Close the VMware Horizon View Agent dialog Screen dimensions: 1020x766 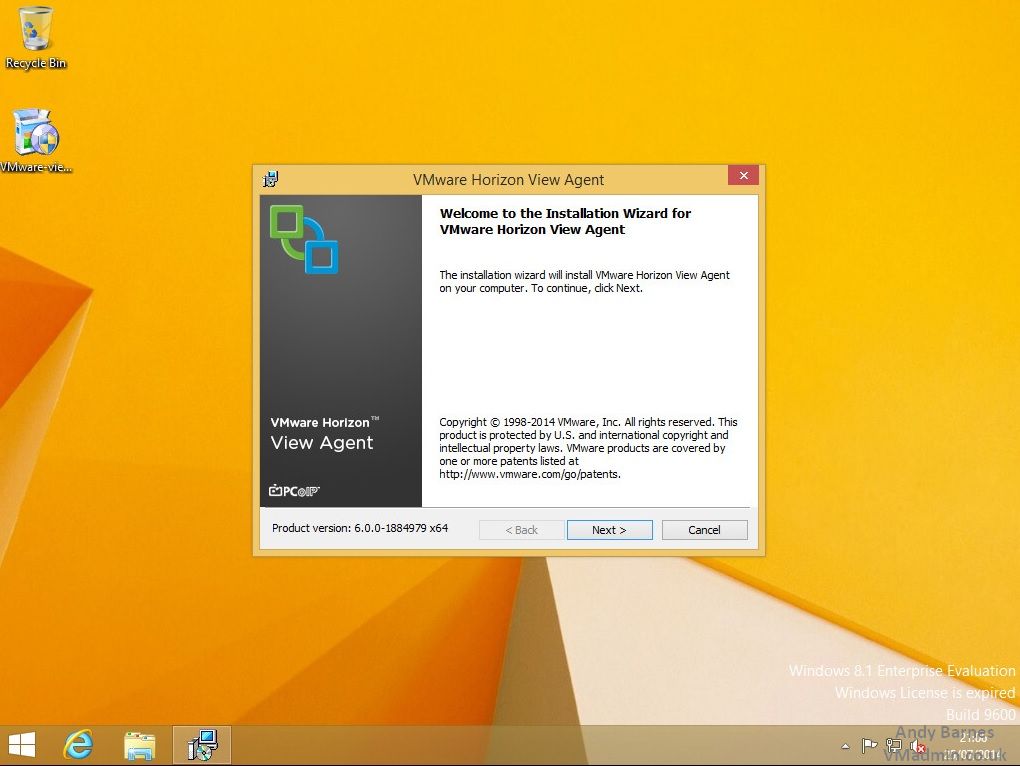pos(744,176)
